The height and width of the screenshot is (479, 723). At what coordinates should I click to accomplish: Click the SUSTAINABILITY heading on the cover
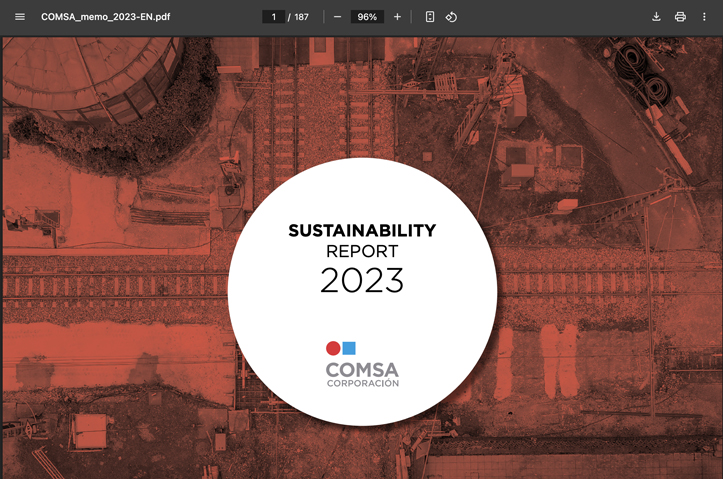coord(362,231)
